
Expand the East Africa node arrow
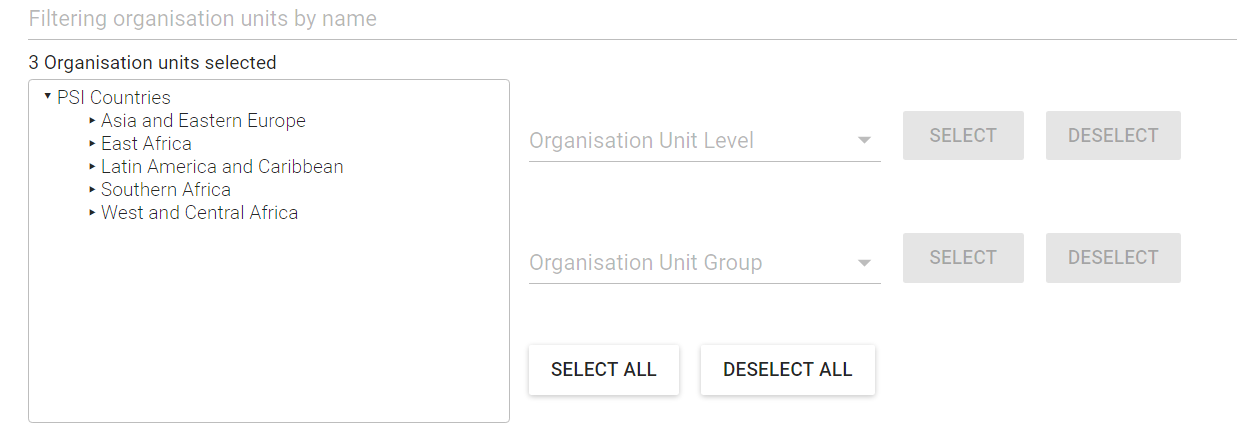[93, 143]
